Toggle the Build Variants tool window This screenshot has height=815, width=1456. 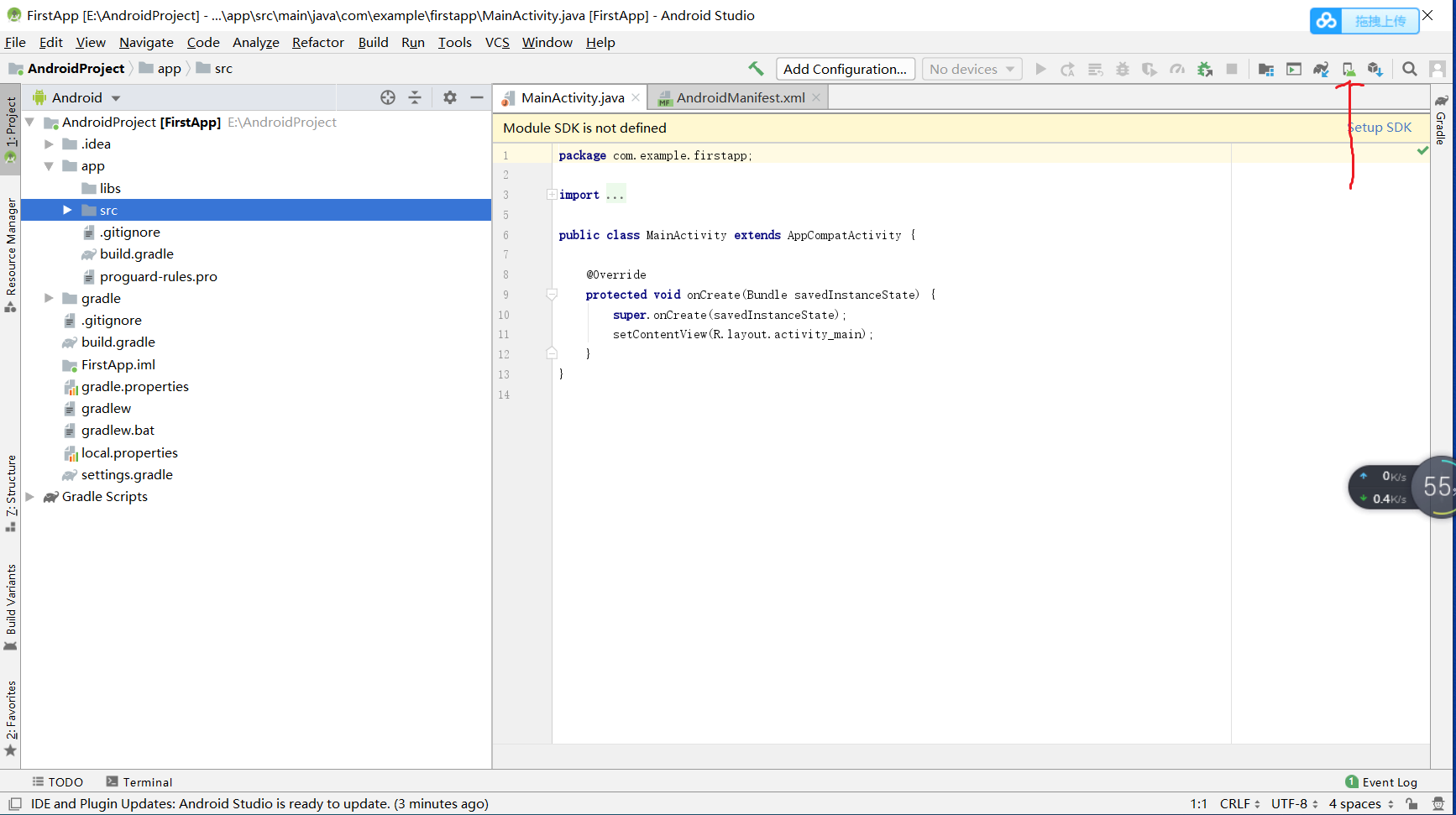coord(11,608)
